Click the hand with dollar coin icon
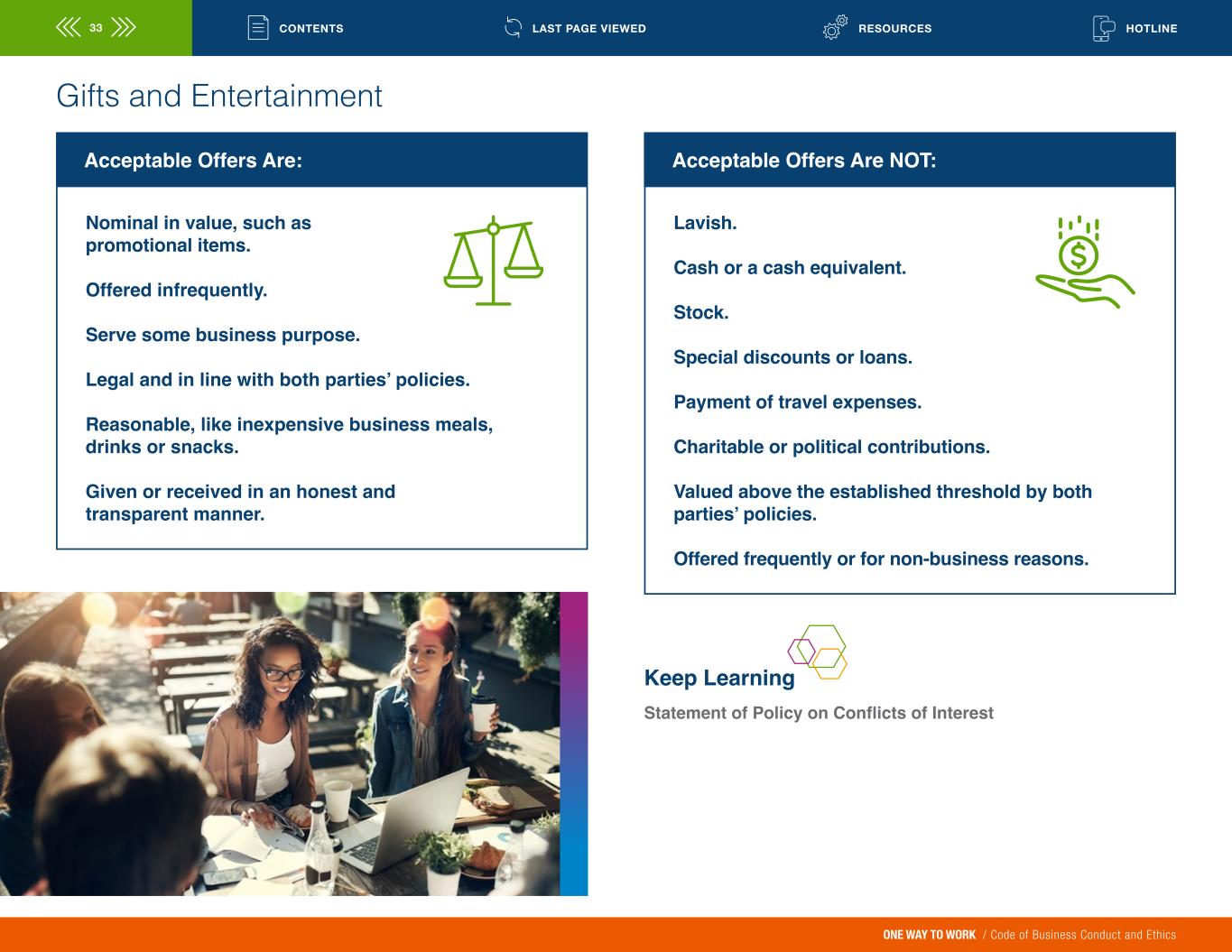This screenshot has width=1232, height=952. 1083,263
